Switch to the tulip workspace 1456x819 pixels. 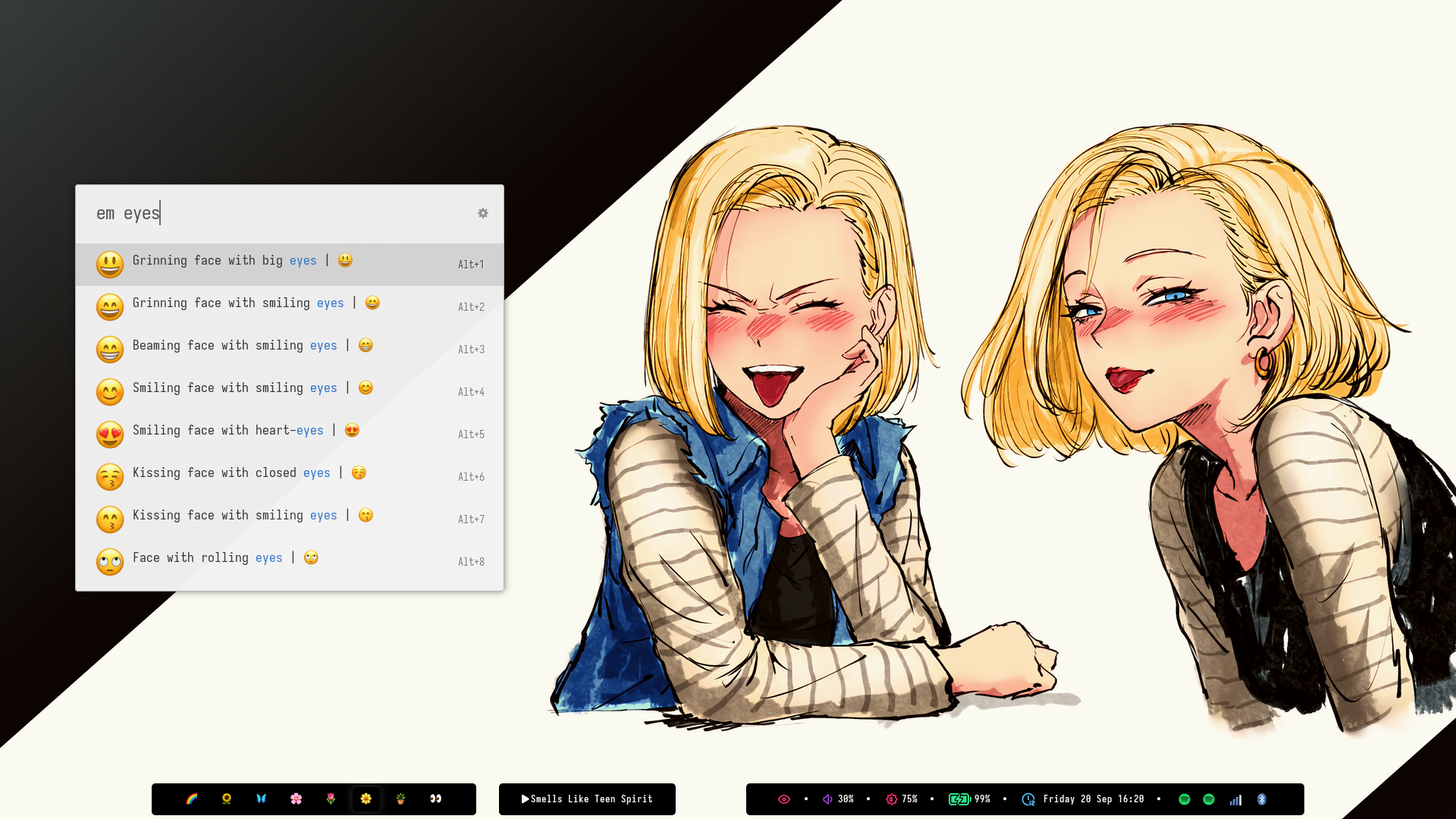[x=331, y=799]
